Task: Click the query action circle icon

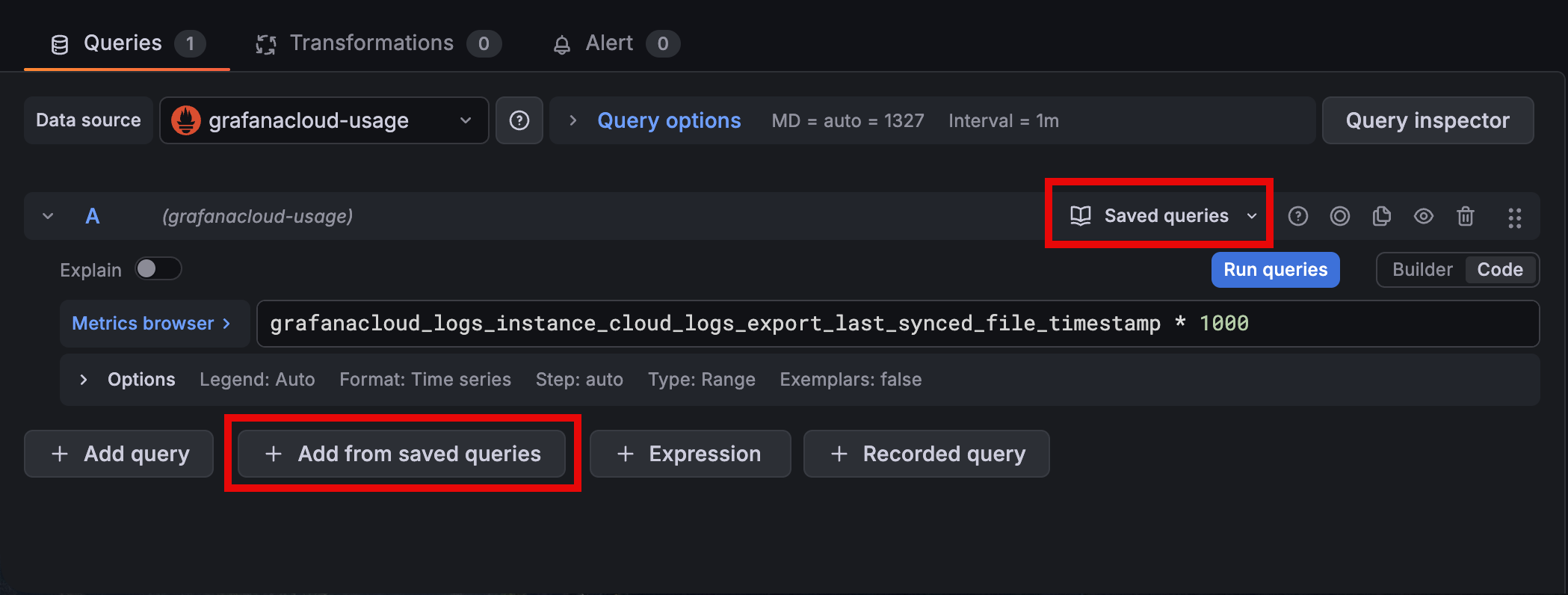Action: click(x=1340, y=216)
